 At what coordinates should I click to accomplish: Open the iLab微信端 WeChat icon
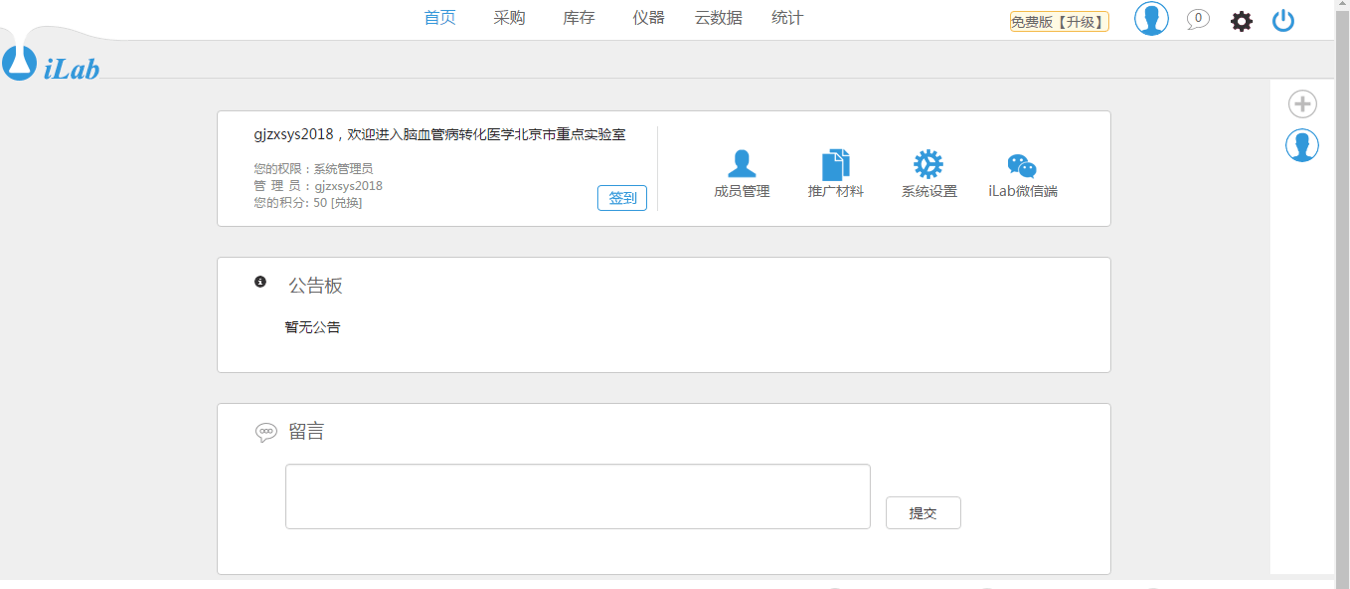(x=1022, y=166)
